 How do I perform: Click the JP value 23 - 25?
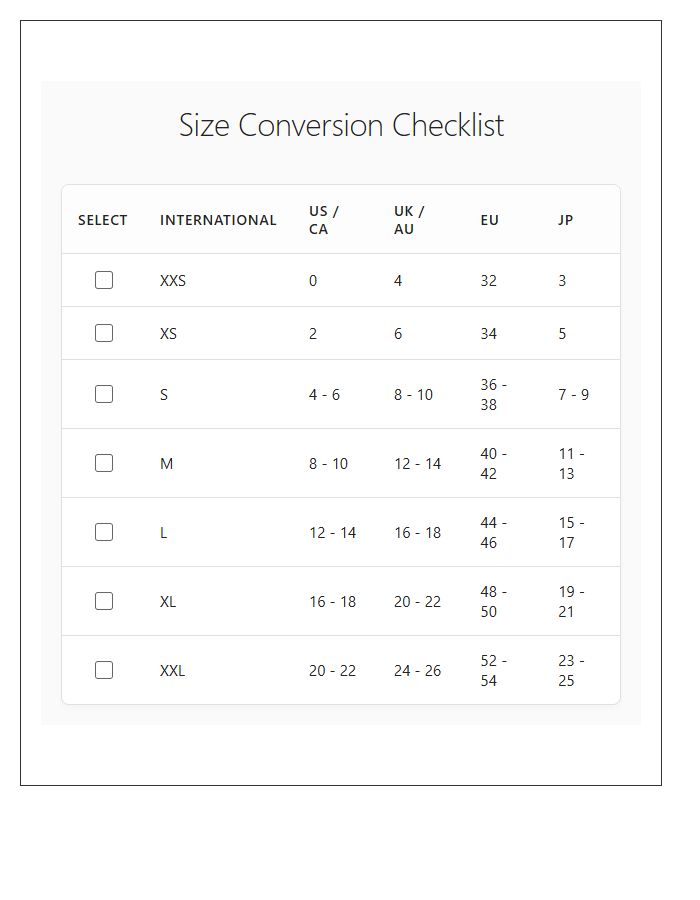coord(568,670)
